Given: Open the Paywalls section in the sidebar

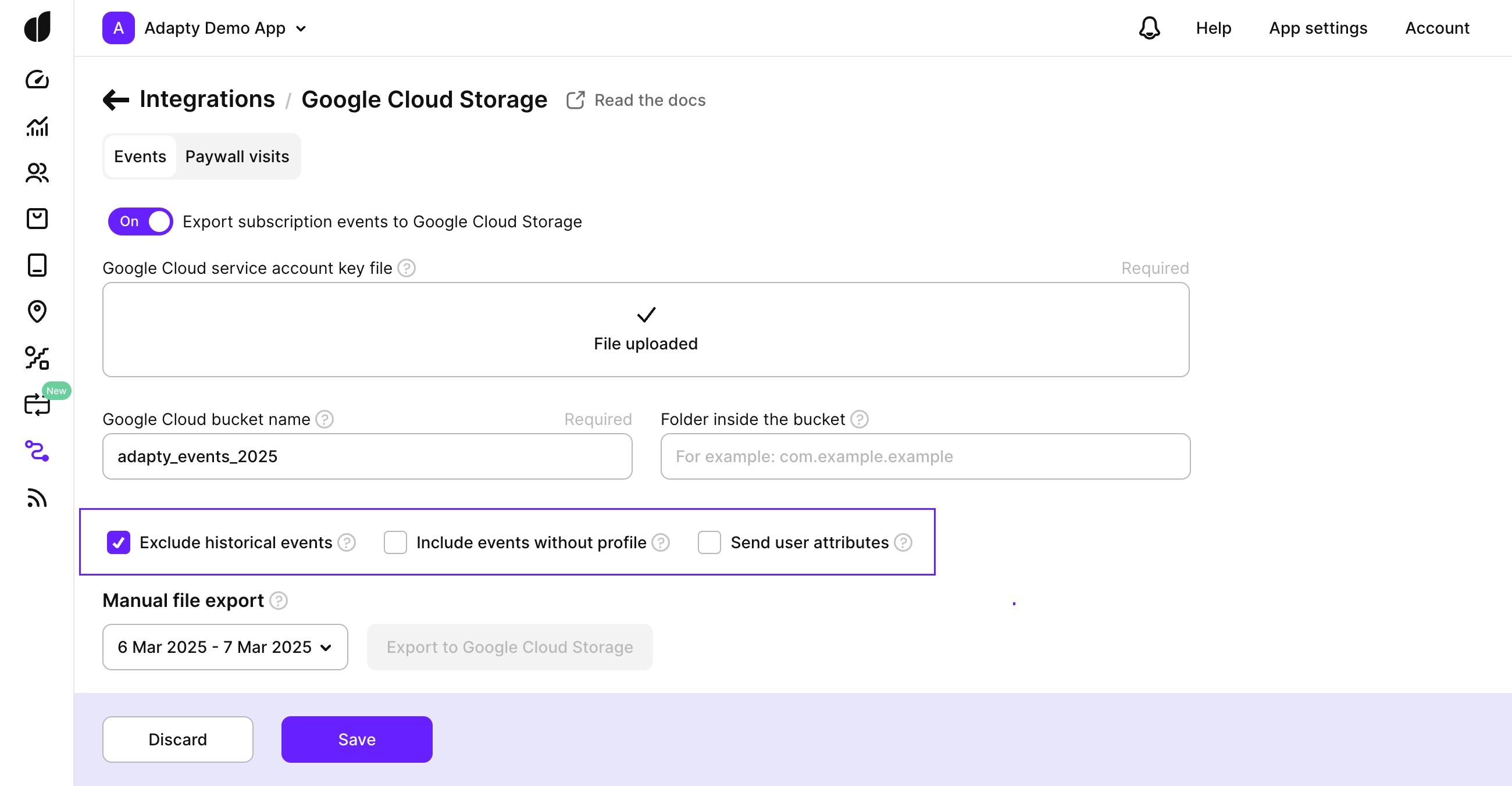Looking at the screenshot, I should point(37,265).
